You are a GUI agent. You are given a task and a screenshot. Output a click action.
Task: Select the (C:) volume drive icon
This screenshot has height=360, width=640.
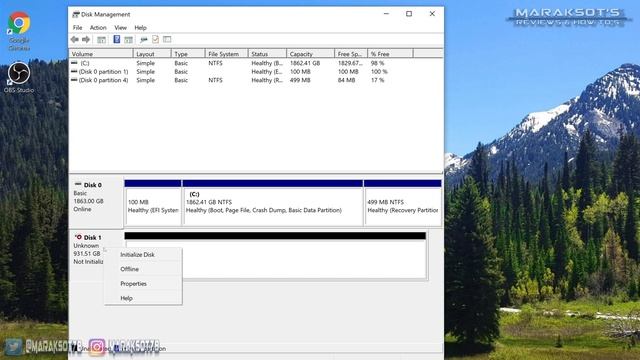point(74,63)
